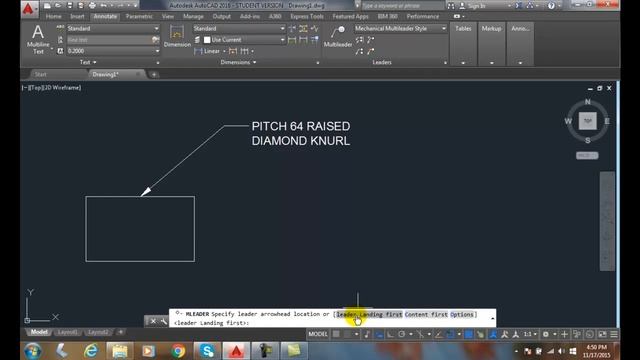
Task: Toggle drawing grid display in status bar
Action: [x=336, y=334]
